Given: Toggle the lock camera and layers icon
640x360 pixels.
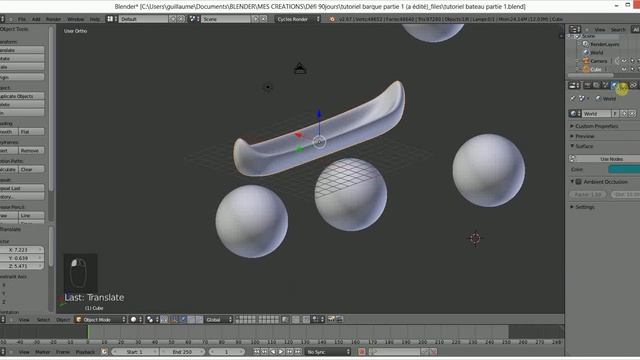Looking at the screenshot, I should (285, 320).
